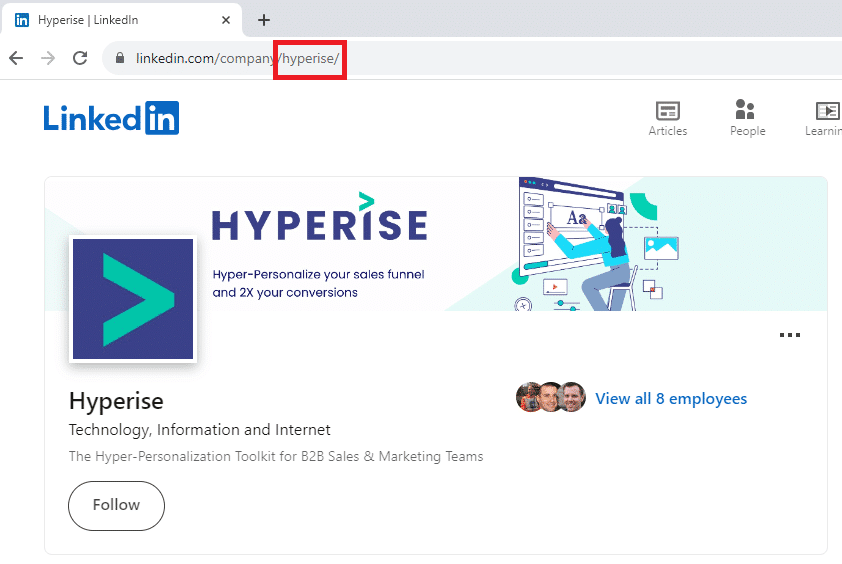Image resolution: width=842 pixels, height=564 pixels.
Task: Click the Hyperise company name heading
Action: [116, 401]
